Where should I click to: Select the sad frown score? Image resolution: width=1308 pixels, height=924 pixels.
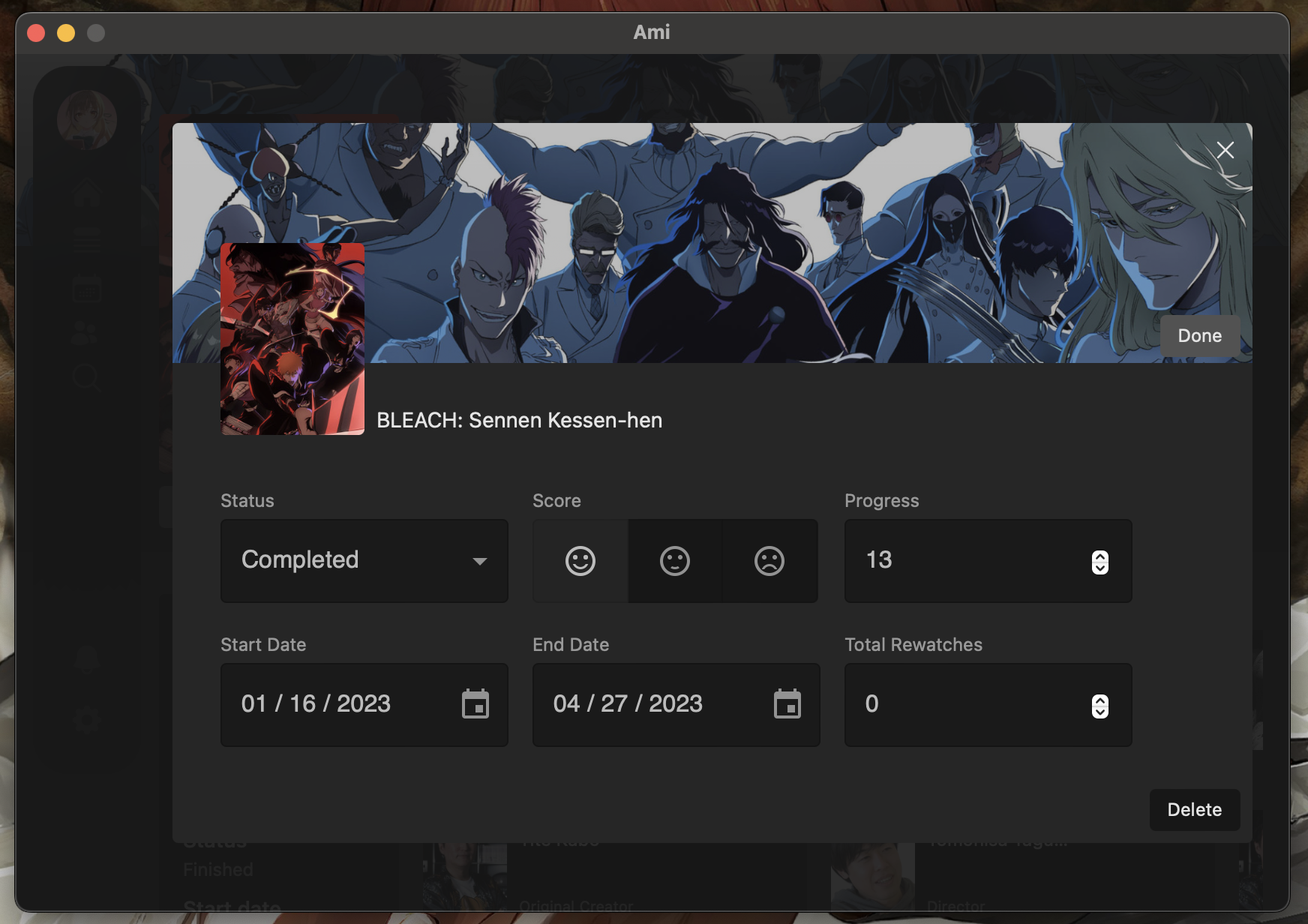[x=769, y=561]
